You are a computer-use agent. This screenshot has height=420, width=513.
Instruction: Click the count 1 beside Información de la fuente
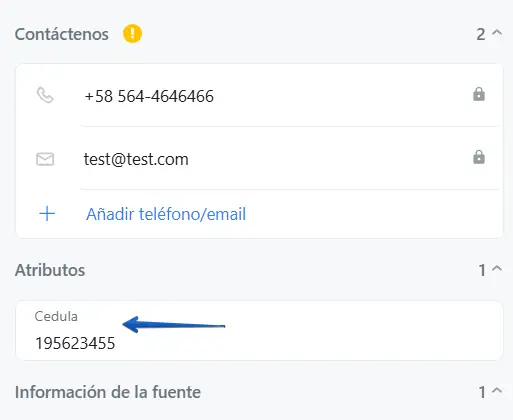pos(482,392)
